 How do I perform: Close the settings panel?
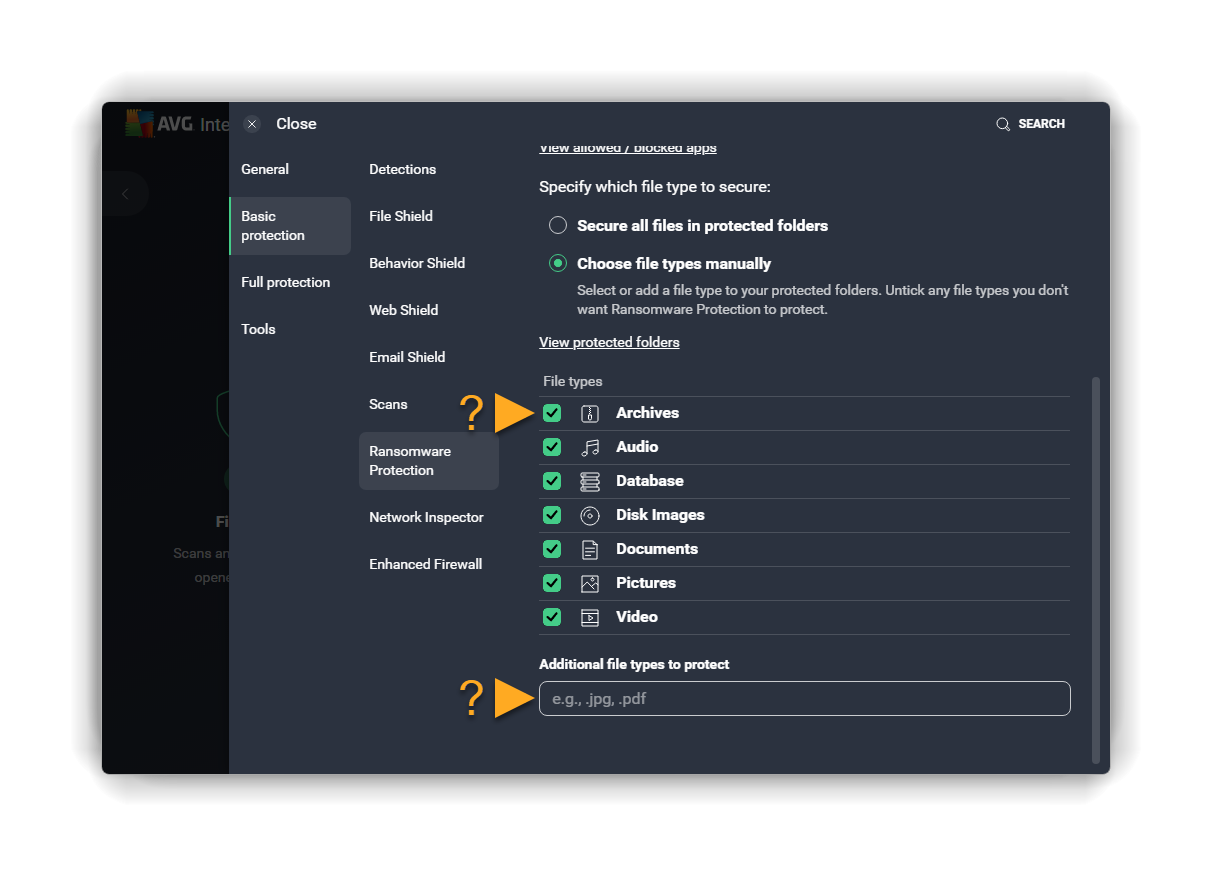pos(253,124)
